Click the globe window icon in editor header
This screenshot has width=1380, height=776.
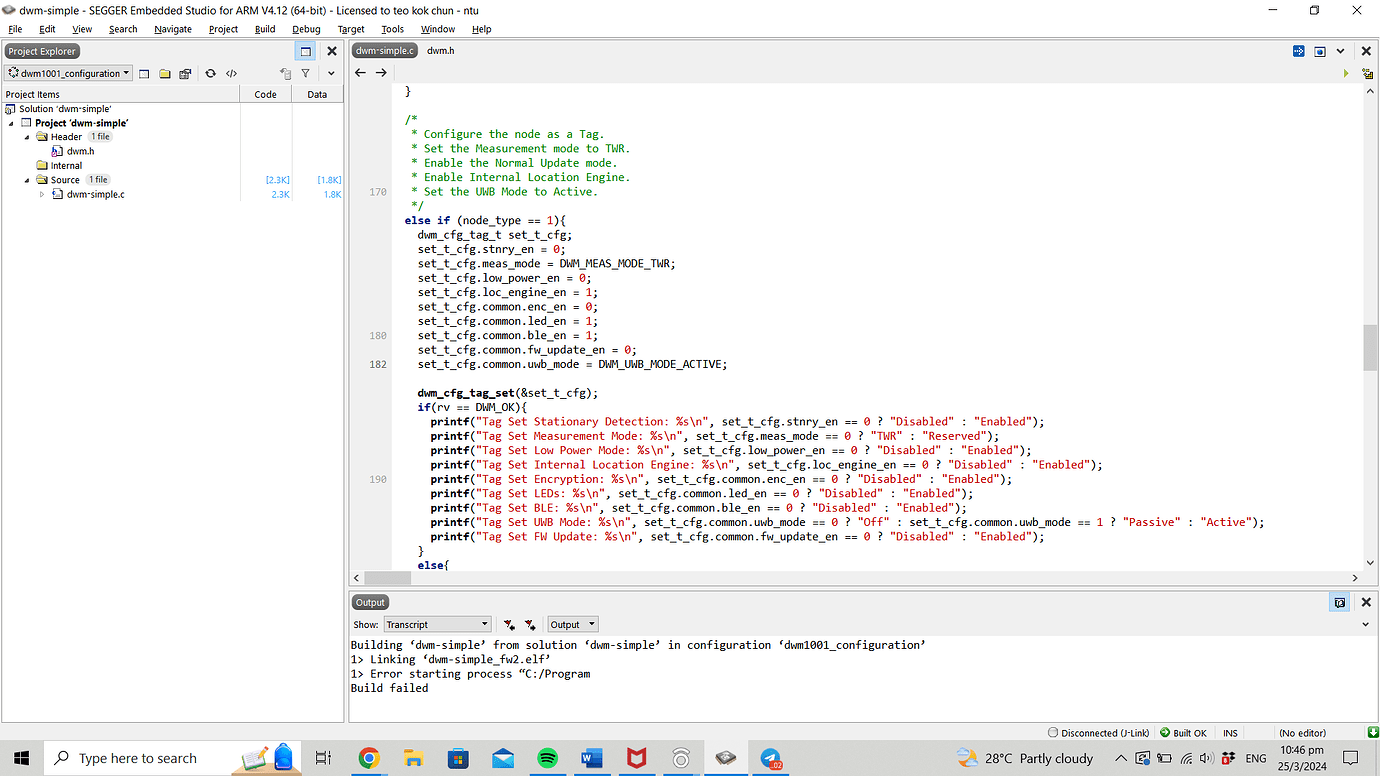1320,51
